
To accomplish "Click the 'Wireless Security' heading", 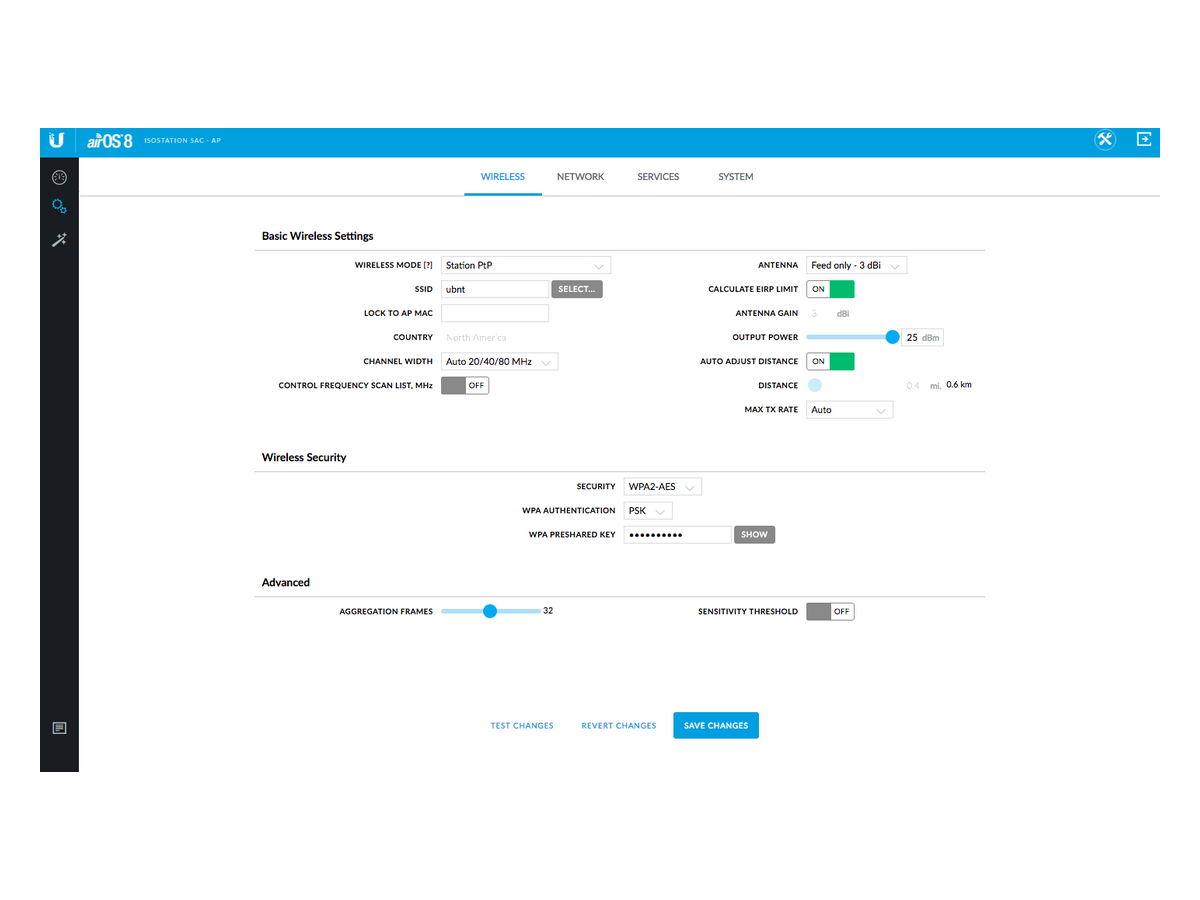I will (x=304, y=458).
